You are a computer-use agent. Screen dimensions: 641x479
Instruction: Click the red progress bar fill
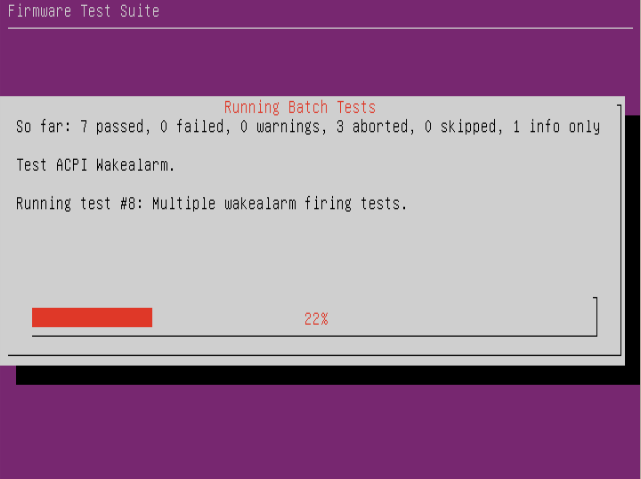[92, 317]
